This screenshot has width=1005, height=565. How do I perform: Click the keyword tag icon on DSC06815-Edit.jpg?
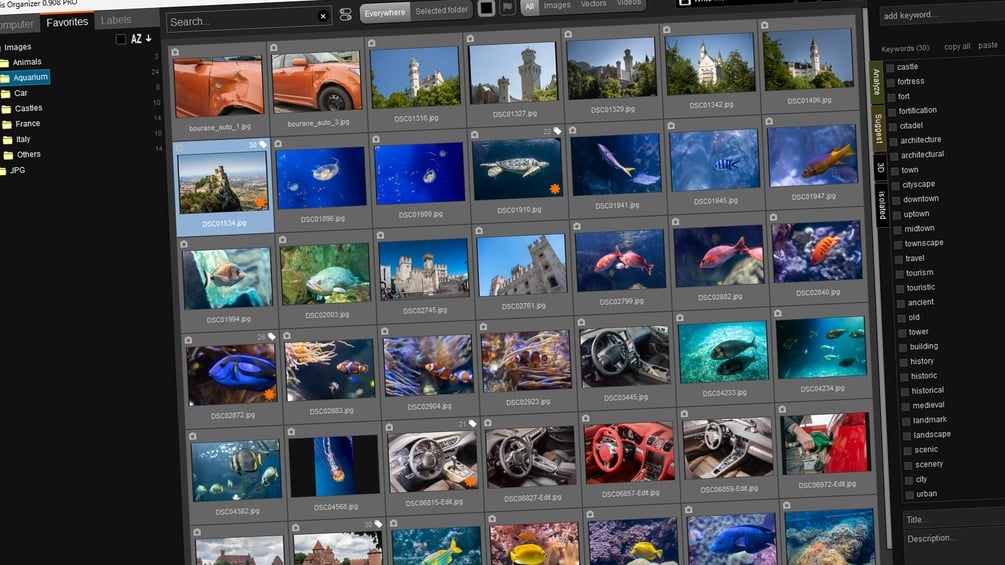click(472, 423)
